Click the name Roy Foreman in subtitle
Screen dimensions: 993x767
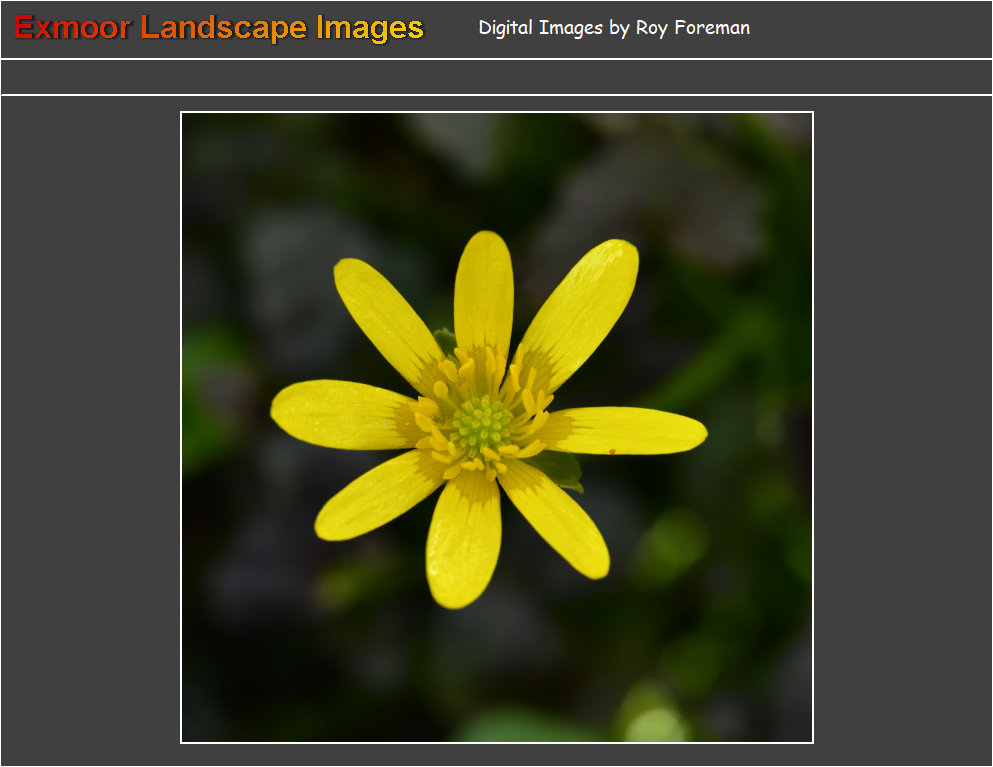coord(692,28)
